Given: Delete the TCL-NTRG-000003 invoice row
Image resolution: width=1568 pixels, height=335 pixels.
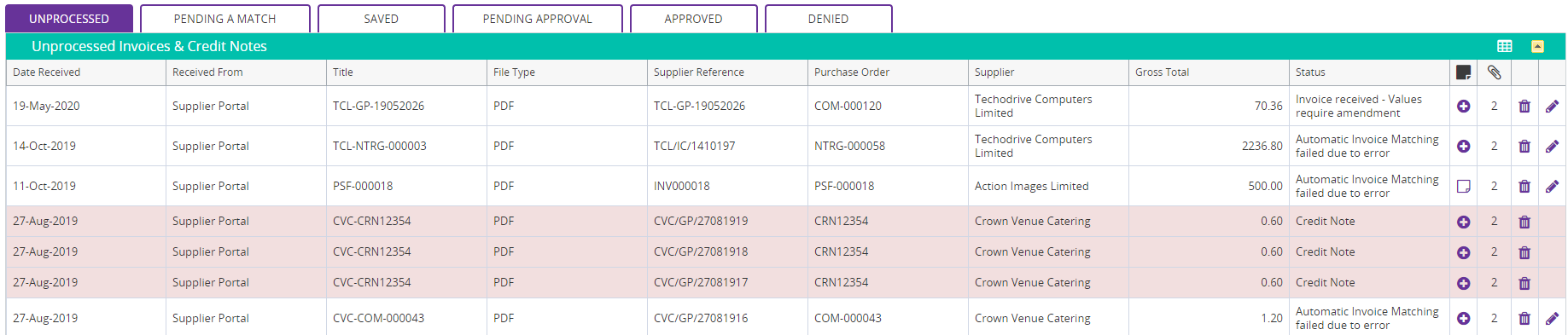Looking at the screenshot, I should click(1524, 147).
